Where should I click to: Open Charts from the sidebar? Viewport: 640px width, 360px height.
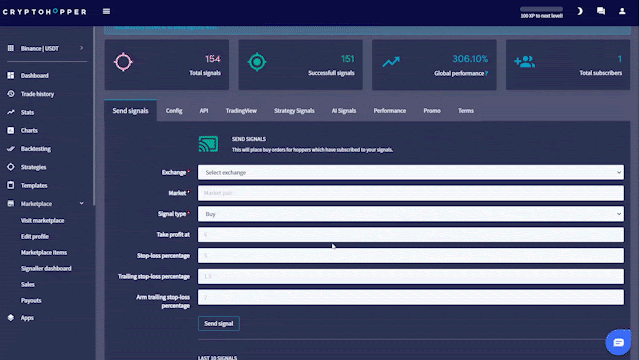pos(29,131)
